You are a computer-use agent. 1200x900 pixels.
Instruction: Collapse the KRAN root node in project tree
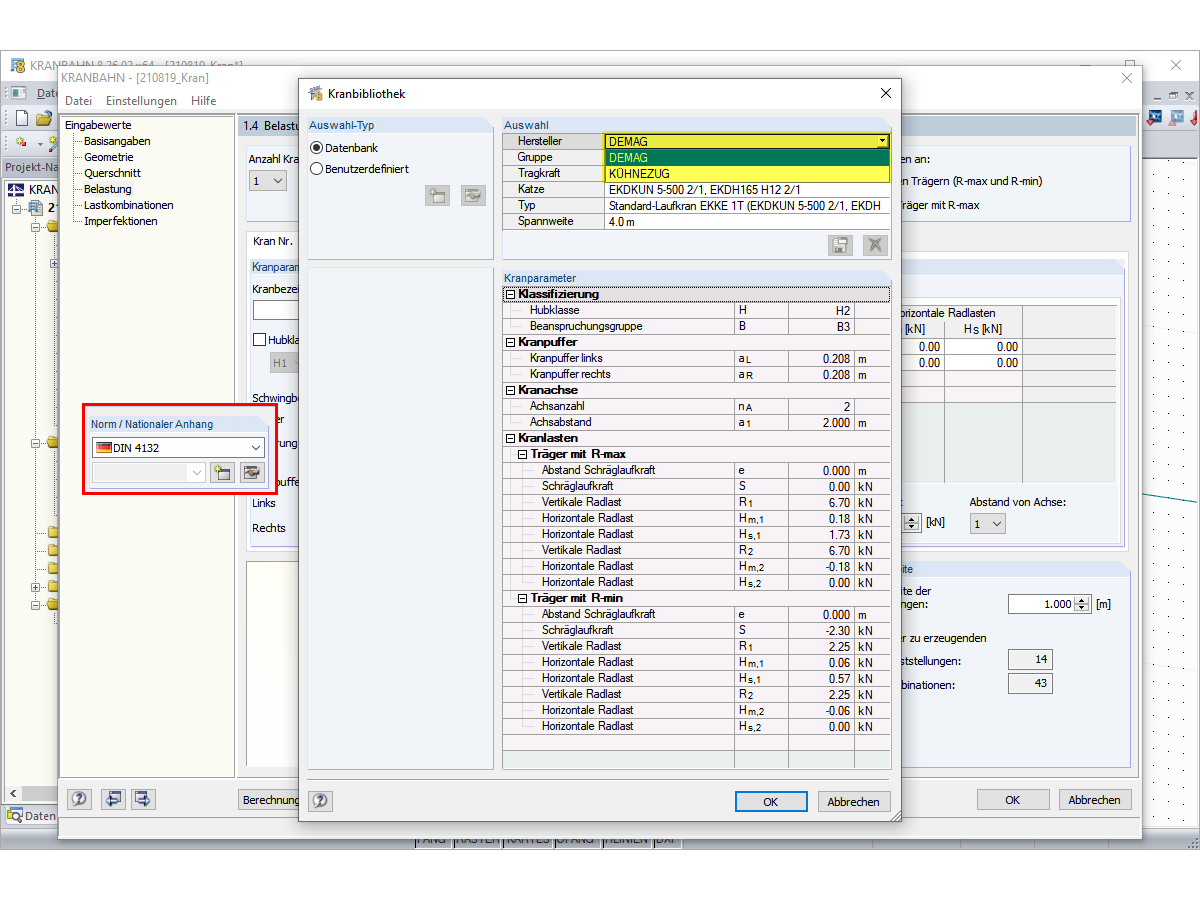17,208
